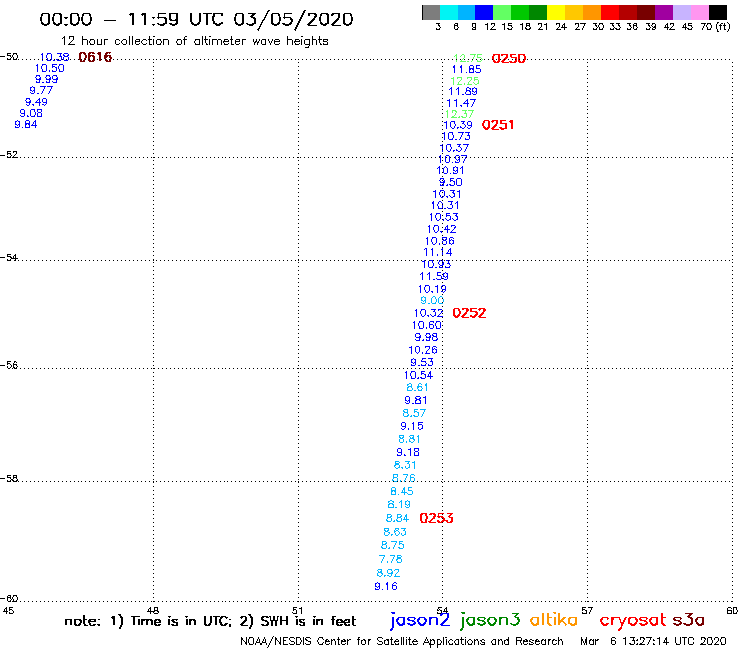
Task: Click the plot title '00:00 – 11:59 UTC 03/05/2020'
Action: click(x=196, y=19)
